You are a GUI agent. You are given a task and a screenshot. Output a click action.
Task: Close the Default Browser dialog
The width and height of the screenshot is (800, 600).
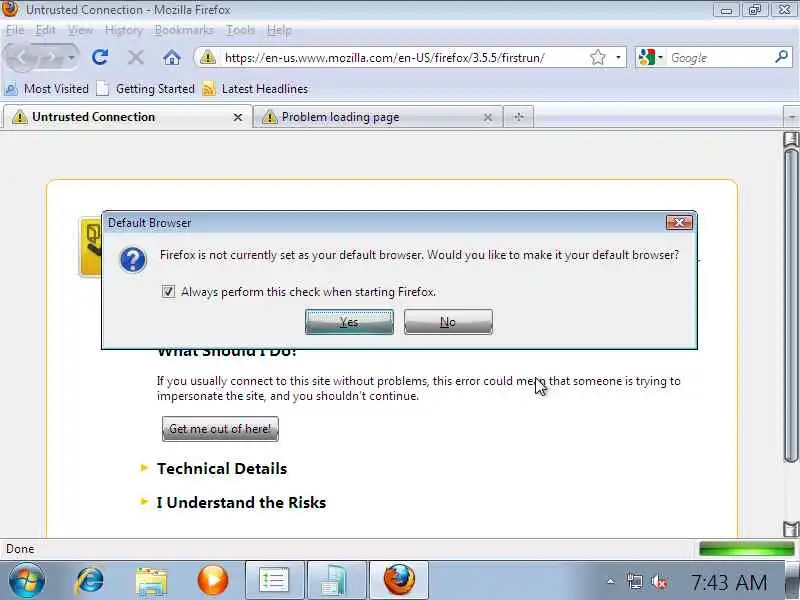[x=679, y=222]
